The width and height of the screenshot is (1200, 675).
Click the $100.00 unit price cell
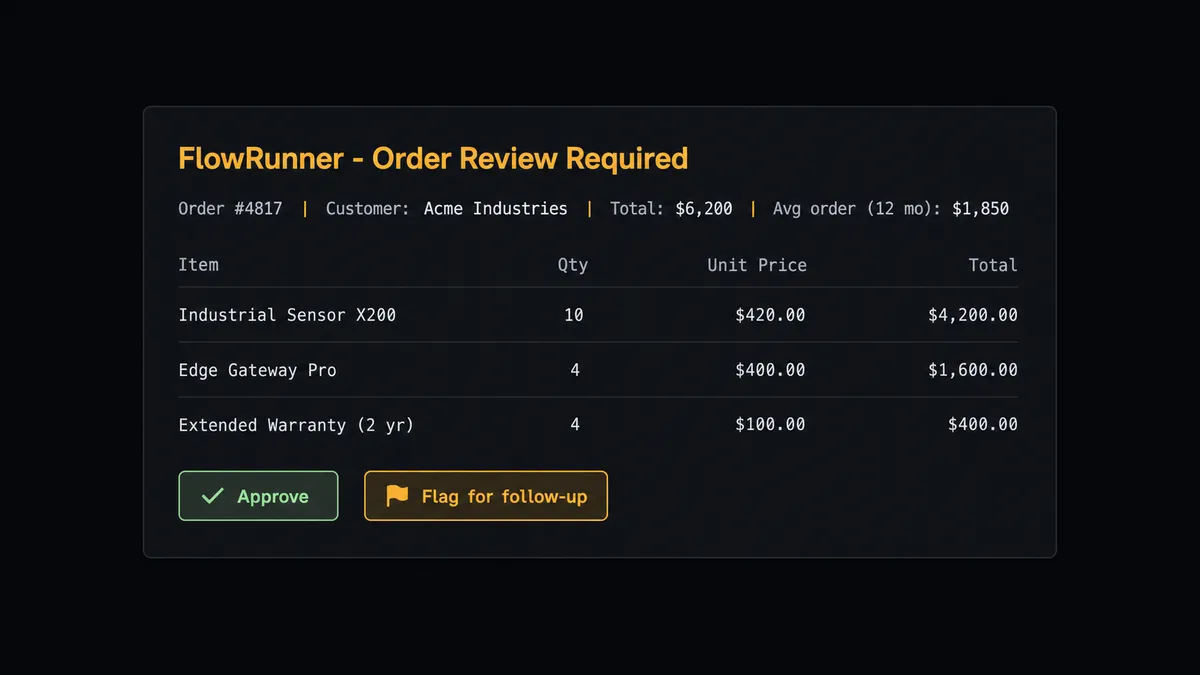pyautogui.click(x=770, y=425)
